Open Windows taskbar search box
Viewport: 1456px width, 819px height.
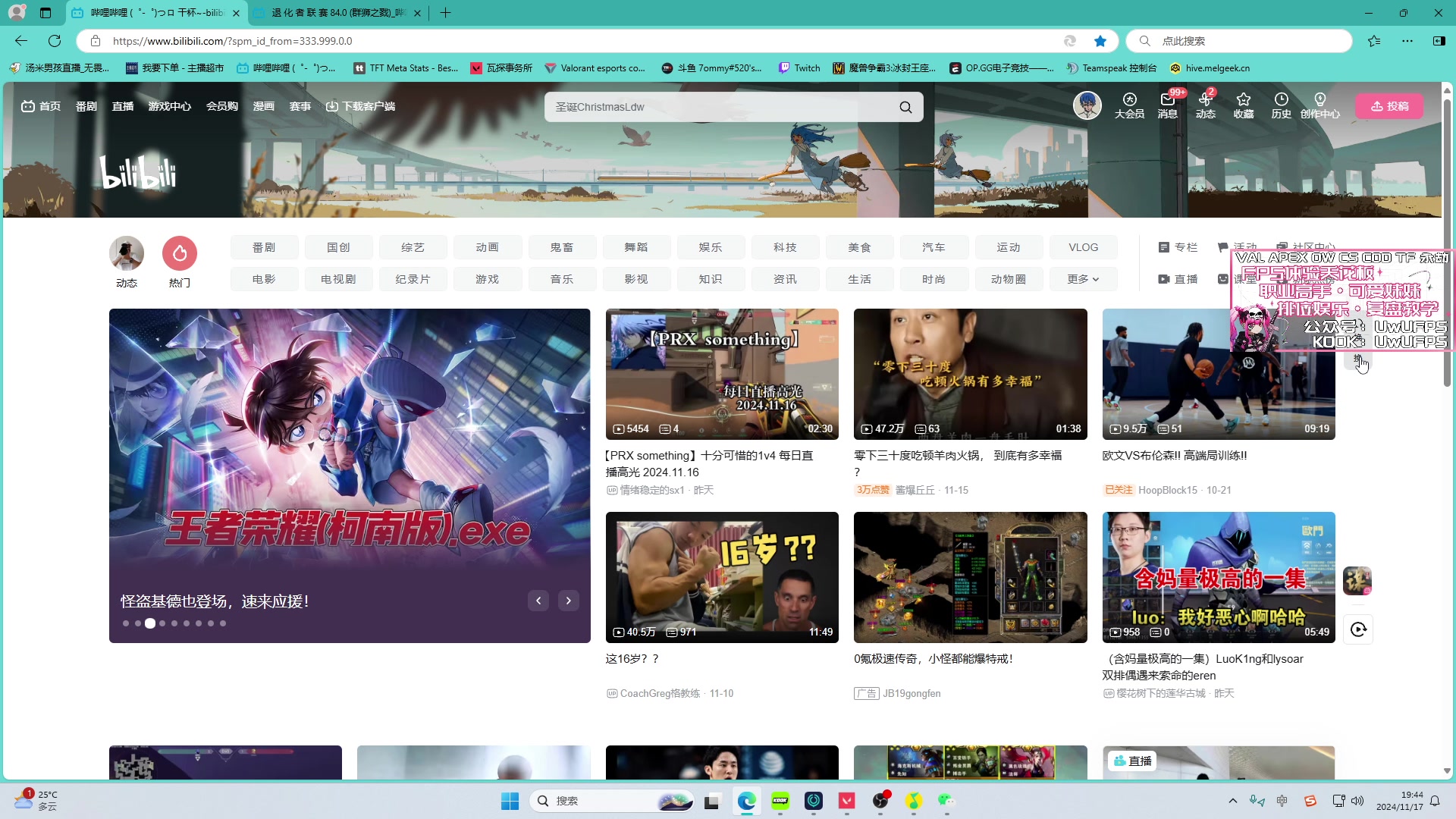click(613, 801)
